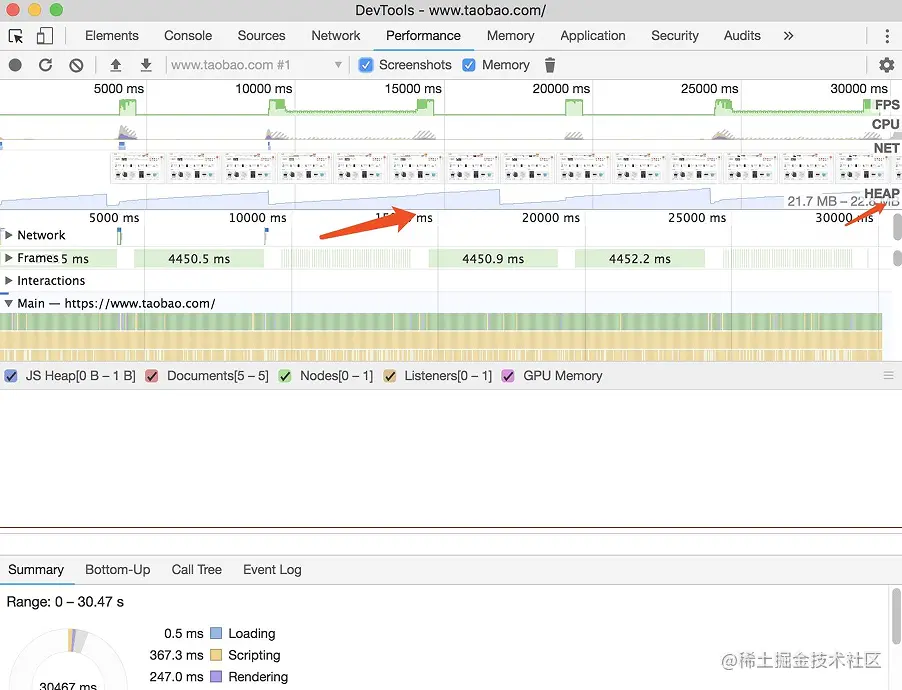Click the timeline panel vertical scrollbar
This screenshot has width=902, height=690.
pyautogui.click(x=897, y=227)
